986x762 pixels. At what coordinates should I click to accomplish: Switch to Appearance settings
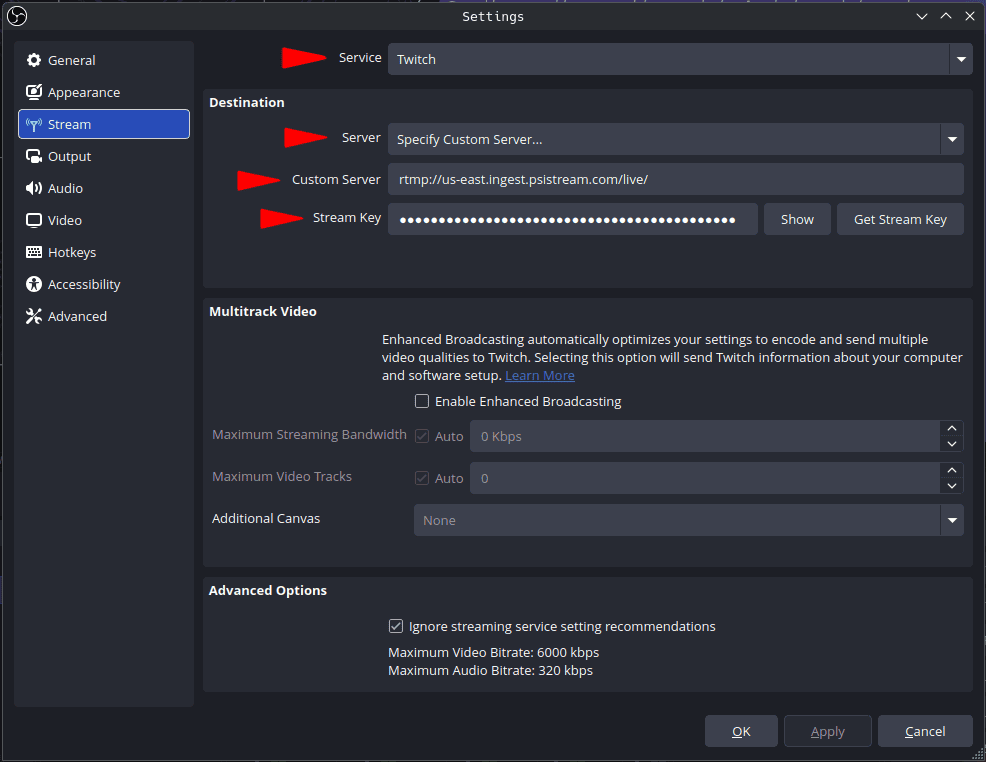[x=104, y=92]
